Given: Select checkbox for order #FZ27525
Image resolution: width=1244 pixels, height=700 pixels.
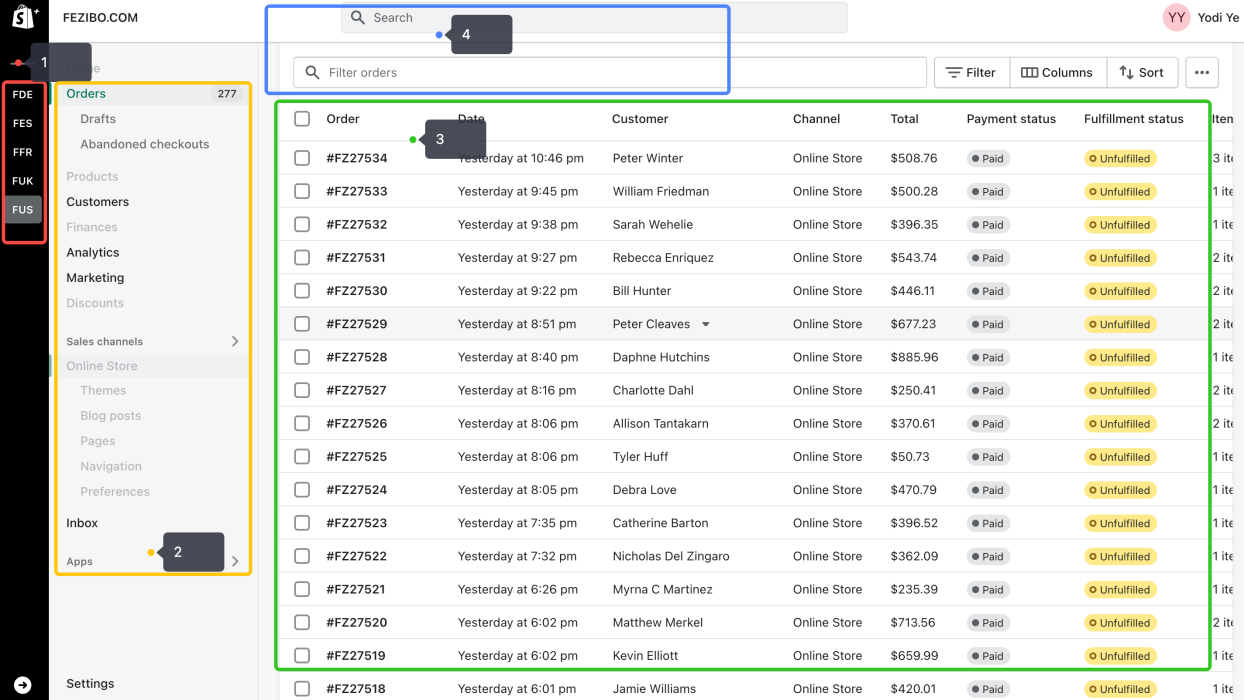Looking at the screenshot, I should coord(302,457).
